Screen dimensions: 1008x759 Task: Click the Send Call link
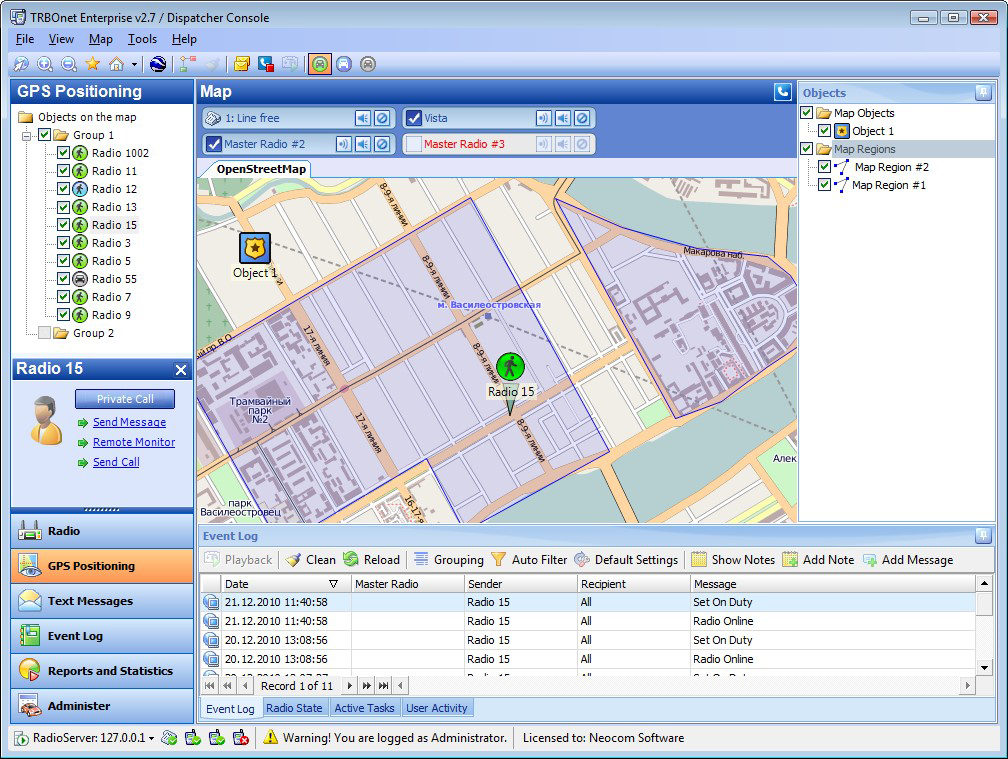(116, 462)
